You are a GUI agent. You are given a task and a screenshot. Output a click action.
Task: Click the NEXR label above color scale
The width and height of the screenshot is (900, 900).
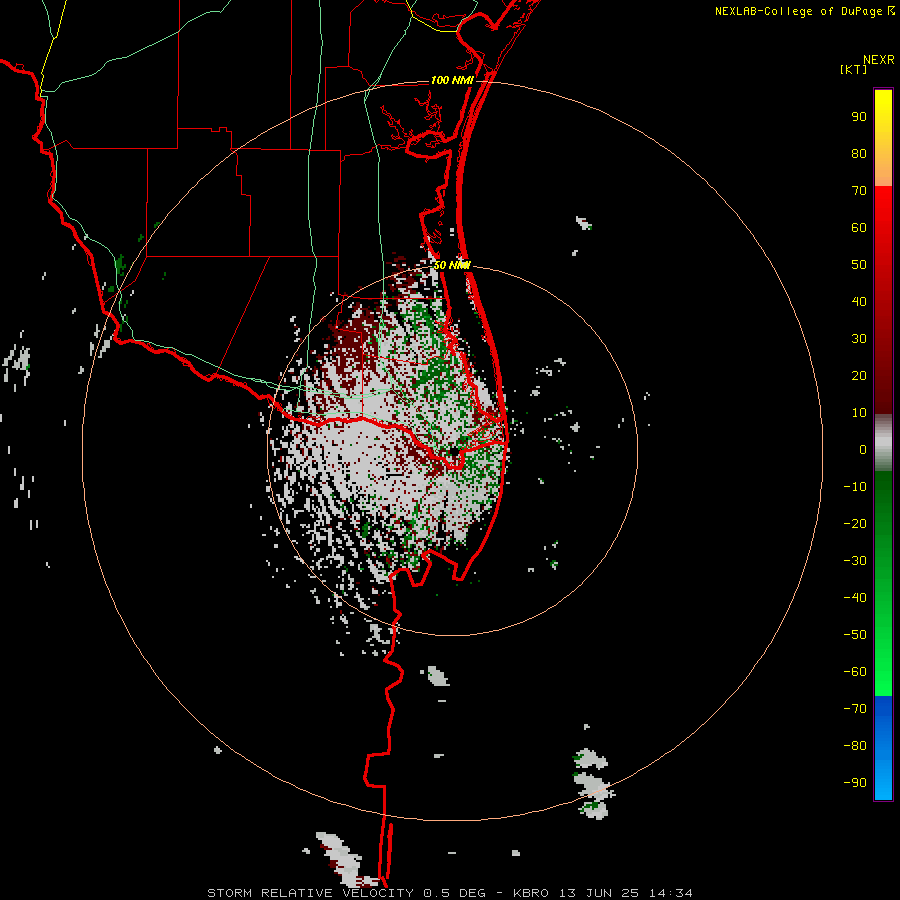coord(879,60)
